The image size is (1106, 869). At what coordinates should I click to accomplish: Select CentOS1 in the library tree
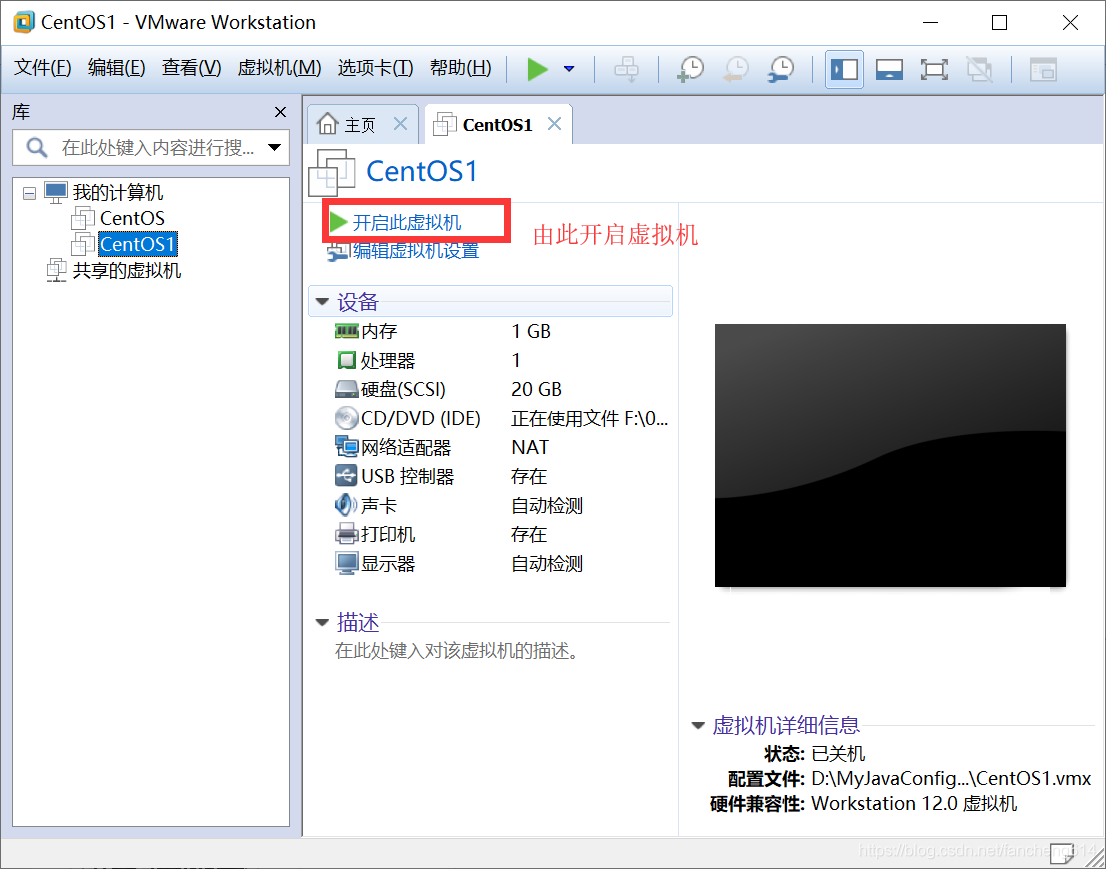point(138,244)
